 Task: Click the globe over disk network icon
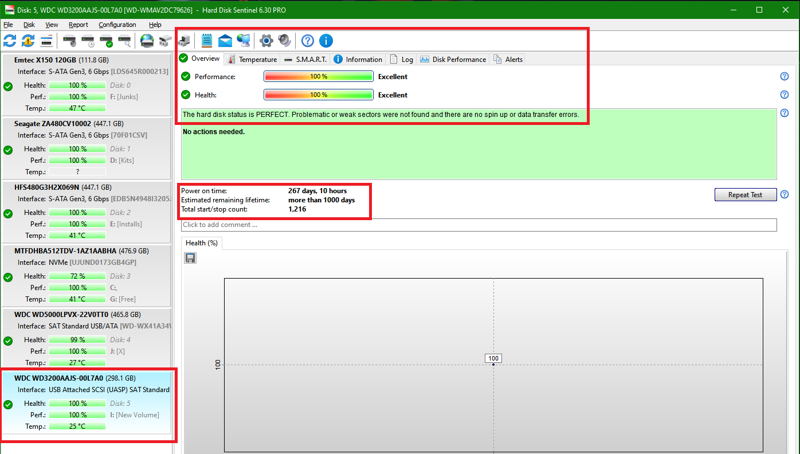(x=147, y=41)
